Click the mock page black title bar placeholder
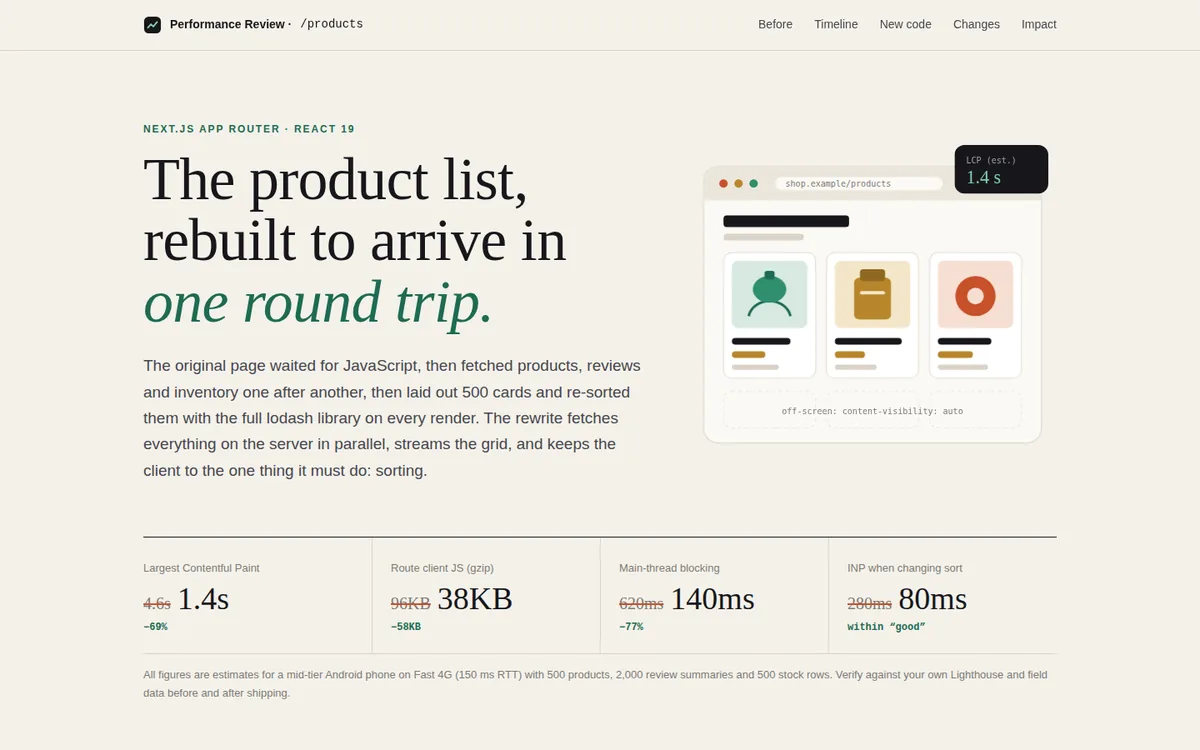Viewport: 1200px width, 750px height. 786,221
